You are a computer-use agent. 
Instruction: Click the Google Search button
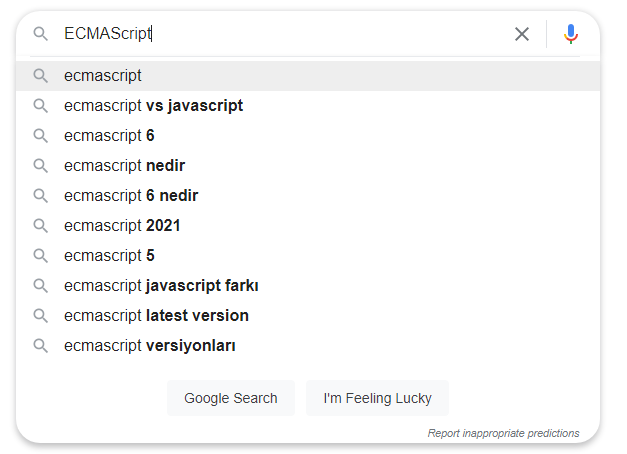click(231, 398)
